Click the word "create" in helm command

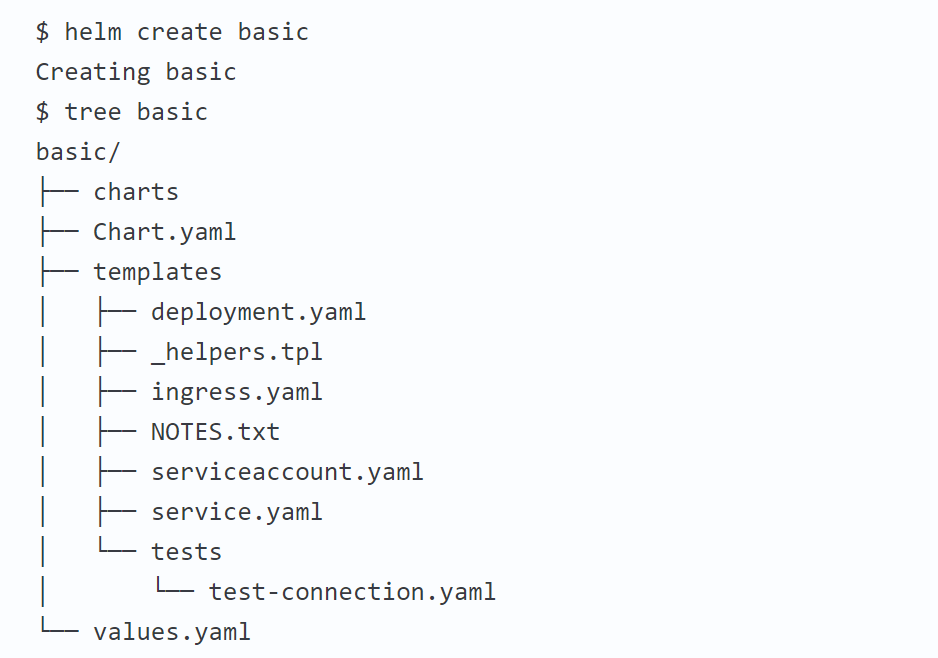(x=179, y=32)
